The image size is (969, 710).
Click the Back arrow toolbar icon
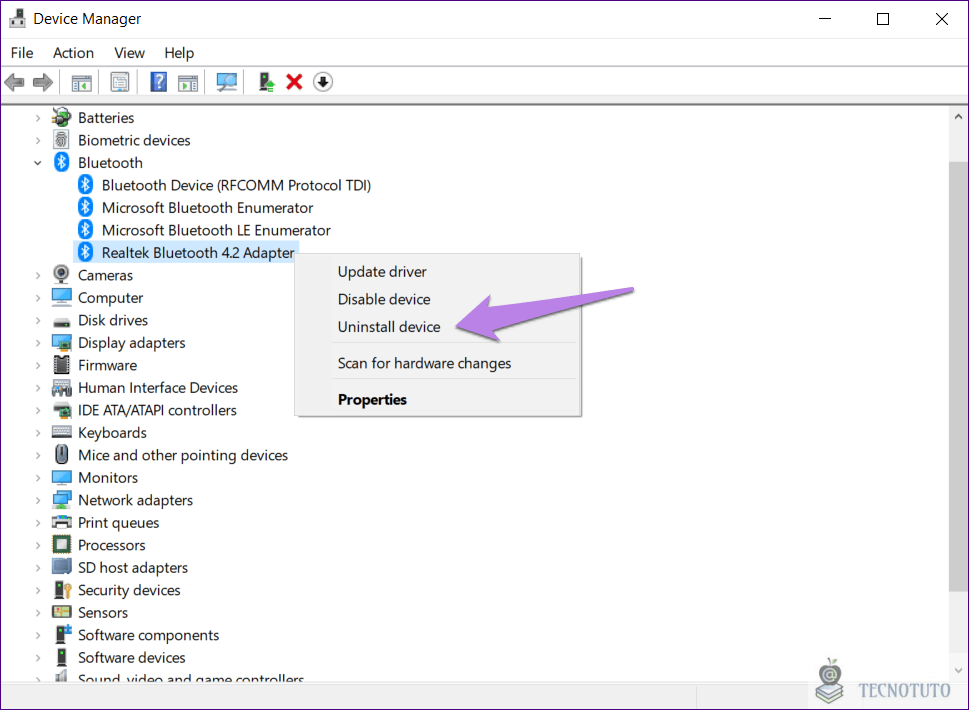click(14, 82)
